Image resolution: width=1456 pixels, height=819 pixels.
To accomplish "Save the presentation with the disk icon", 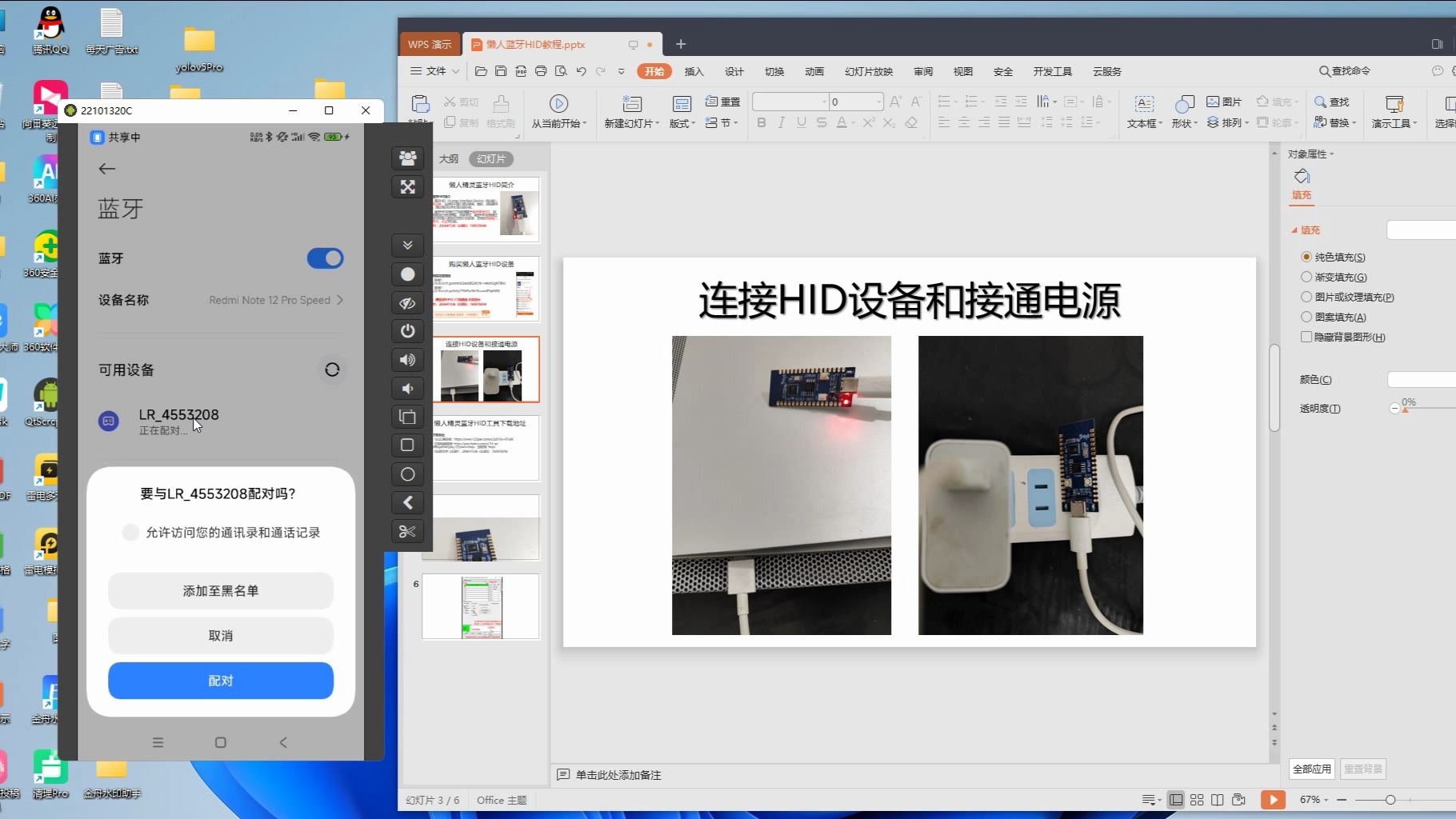I will point(501,71).
